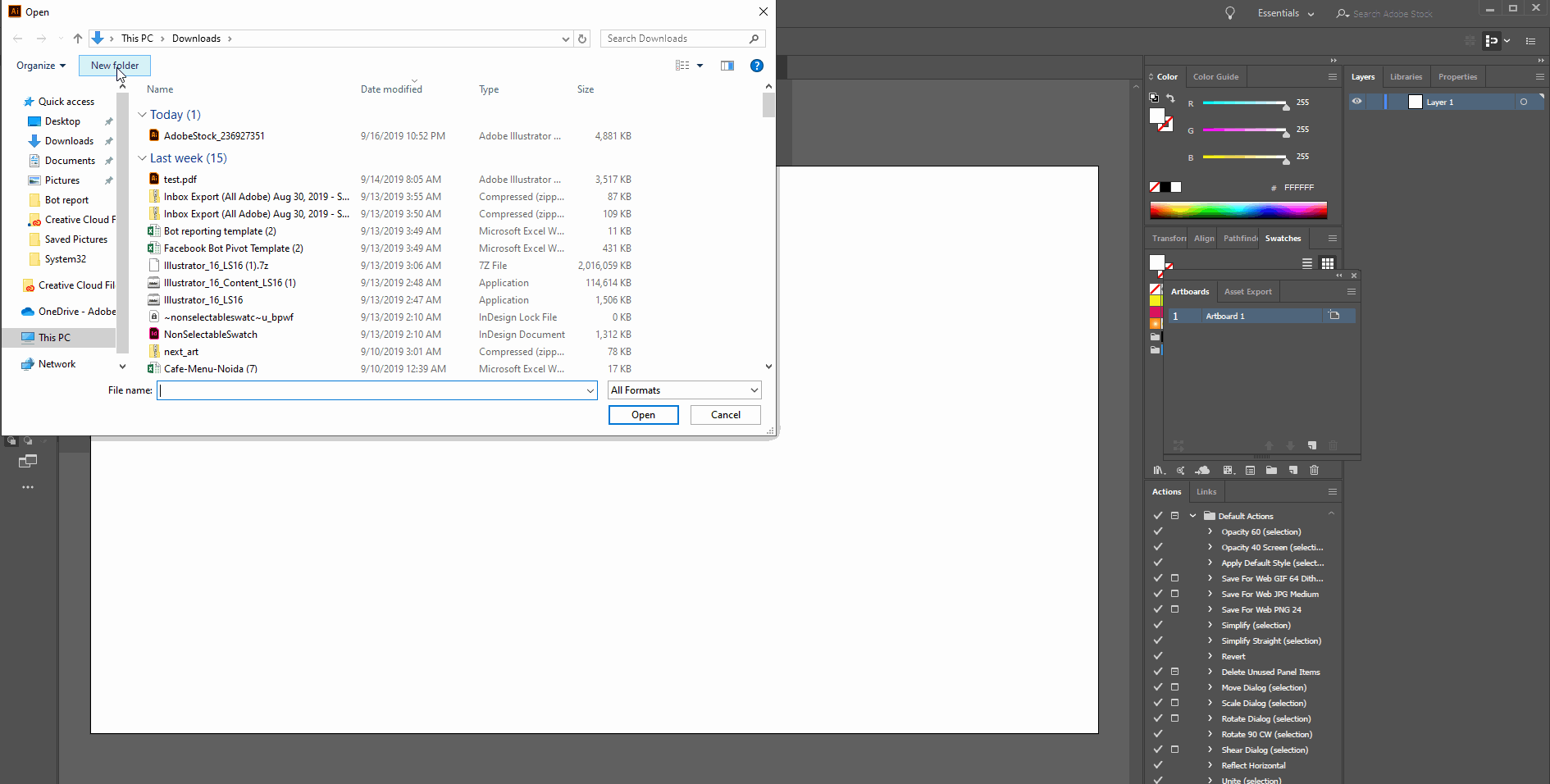Open the Edit Toolbar three-dots icon
This screenshot has height=784, width=1550.
(28, 487)
